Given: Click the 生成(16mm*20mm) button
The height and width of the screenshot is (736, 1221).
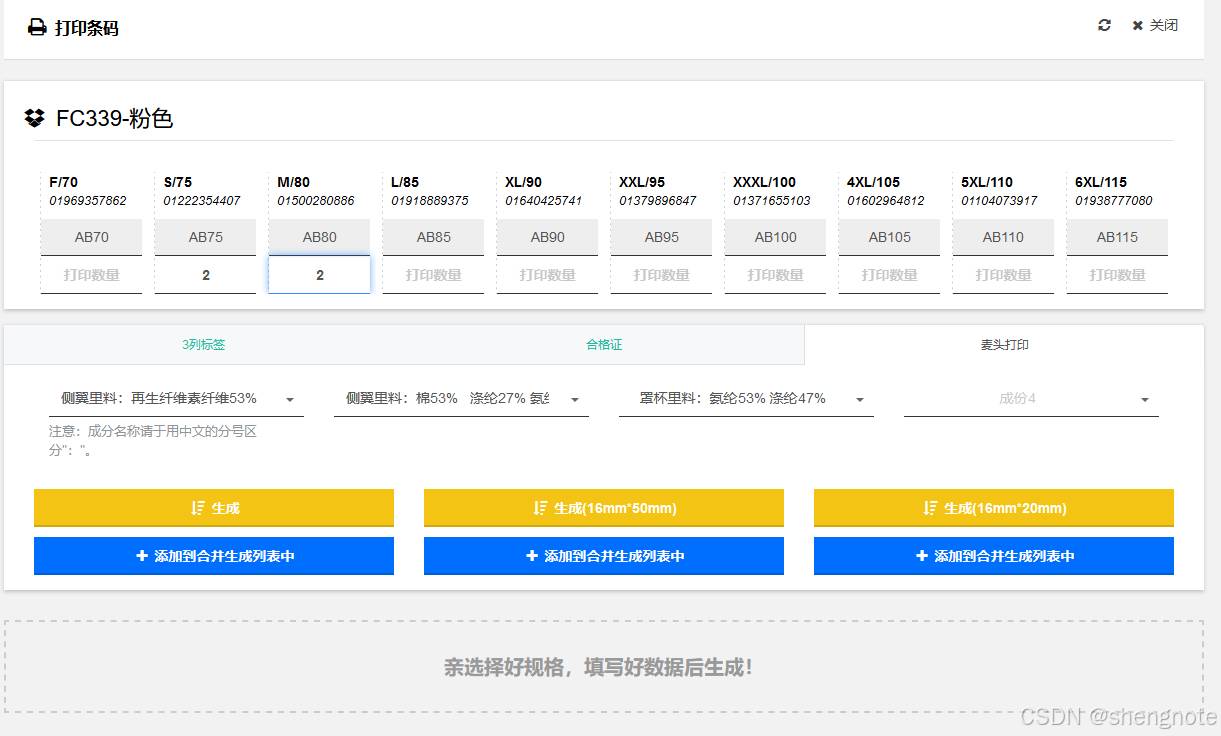Looking at the screenshot, I should click(994, 508).
